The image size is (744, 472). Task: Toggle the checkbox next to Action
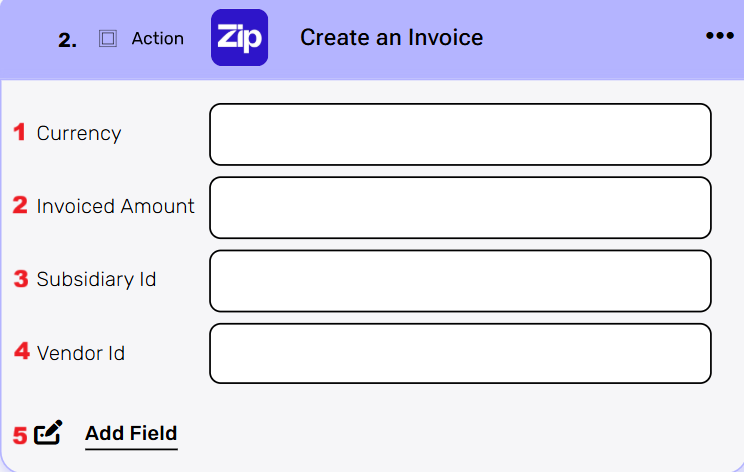pos(108,39)
